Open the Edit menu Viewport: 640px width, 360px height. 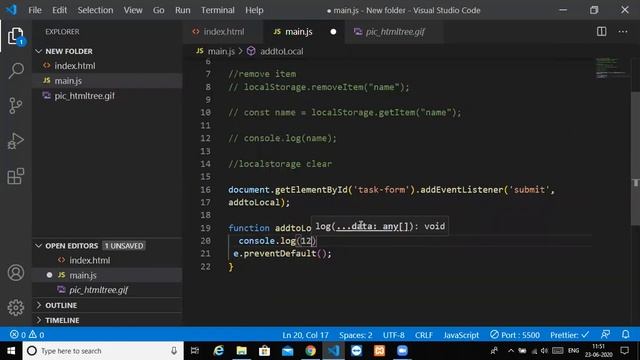(x=60, y=10)
